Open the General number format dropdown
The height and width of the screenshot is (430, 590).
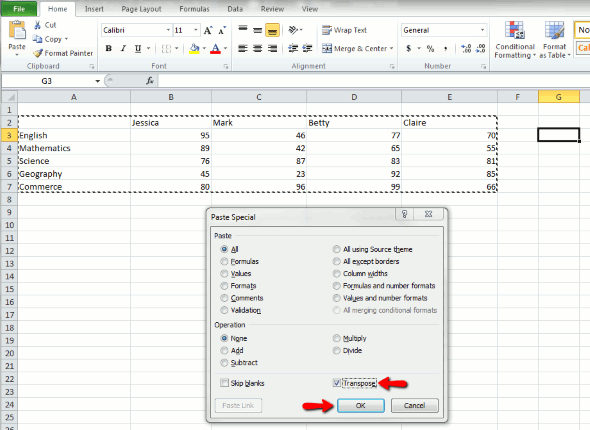tap(482, 30)
